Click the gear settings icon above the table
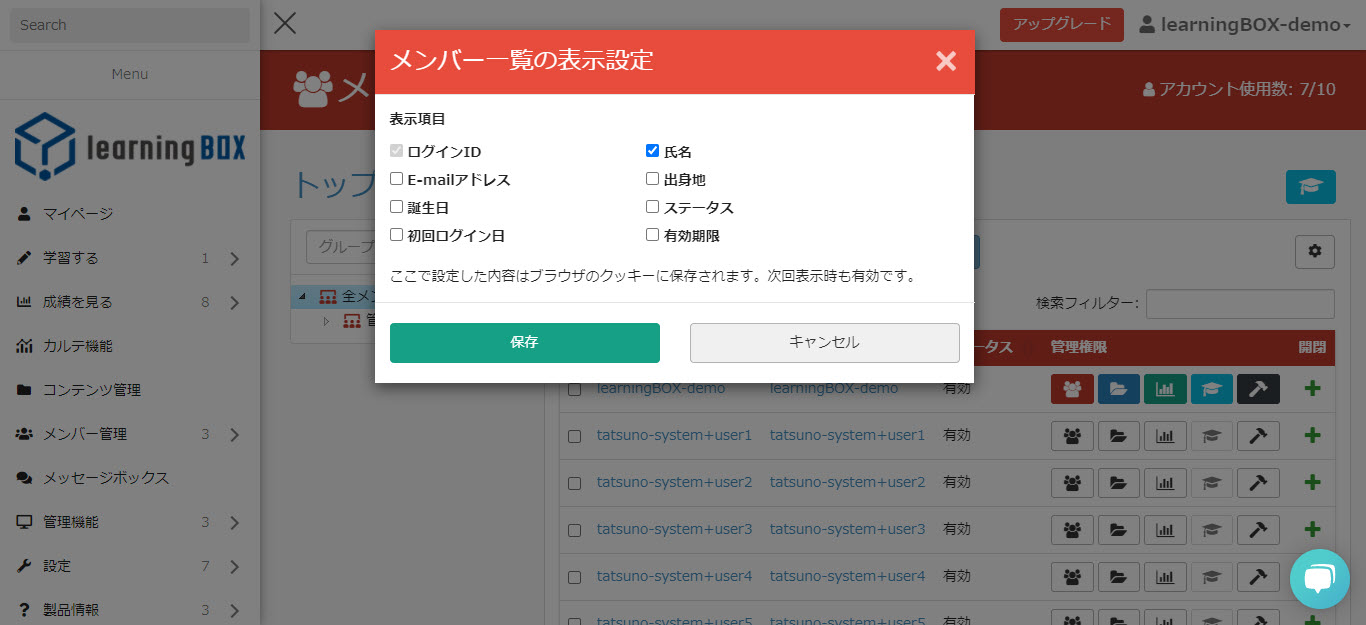1366x625 pixels. pyautogui.click(x=1314, y=252)
